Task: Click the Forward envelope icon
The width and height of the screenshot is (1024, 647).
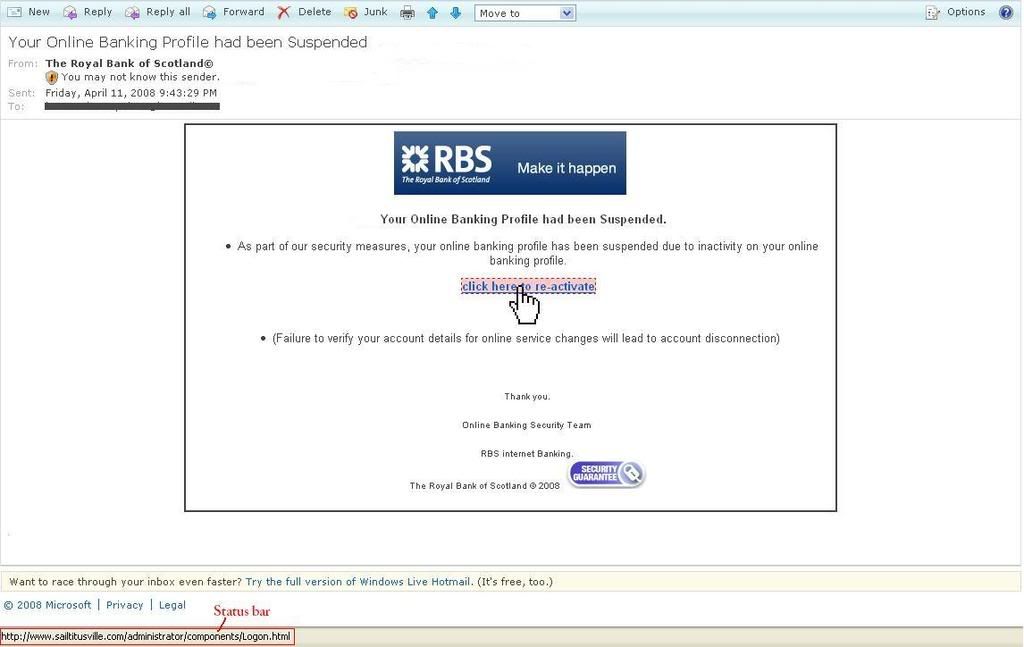Action: 210,12
